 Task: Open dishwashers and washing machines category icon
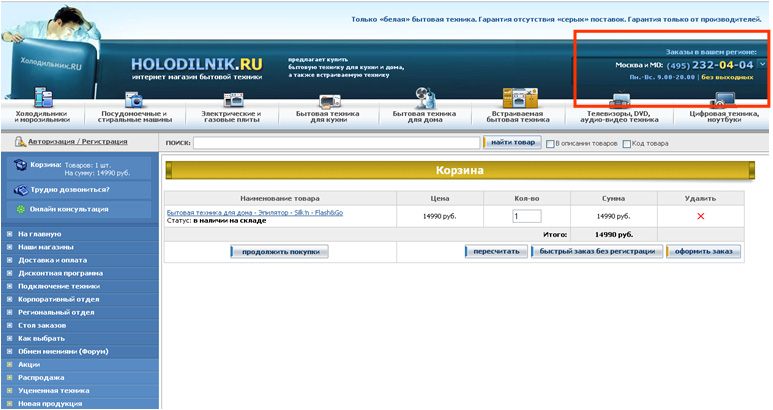pyautogui.click(x=134, y=99)
